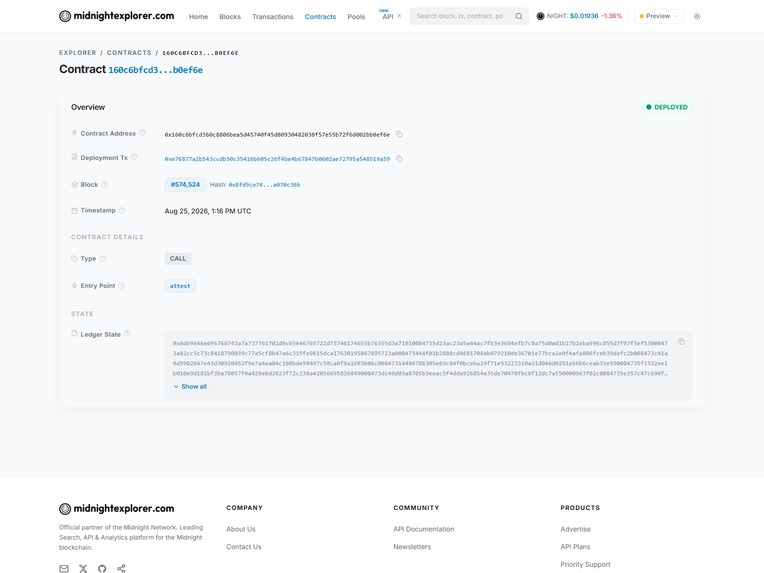Open block hash 0x8fd9ce74...a070c36b

tap(264, 185)
